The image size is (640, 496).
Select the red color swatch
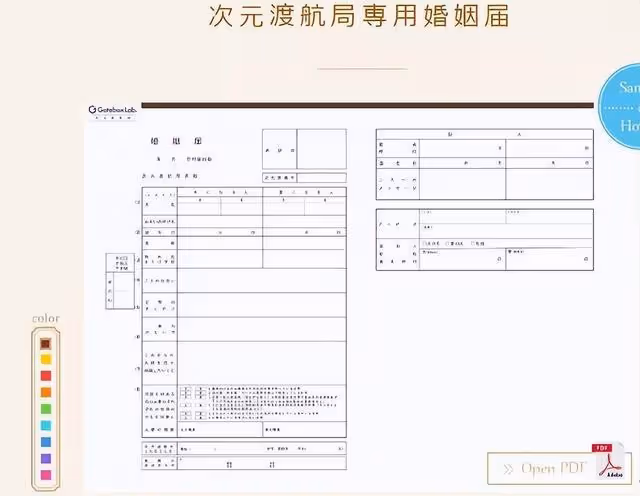click(46, 376)
